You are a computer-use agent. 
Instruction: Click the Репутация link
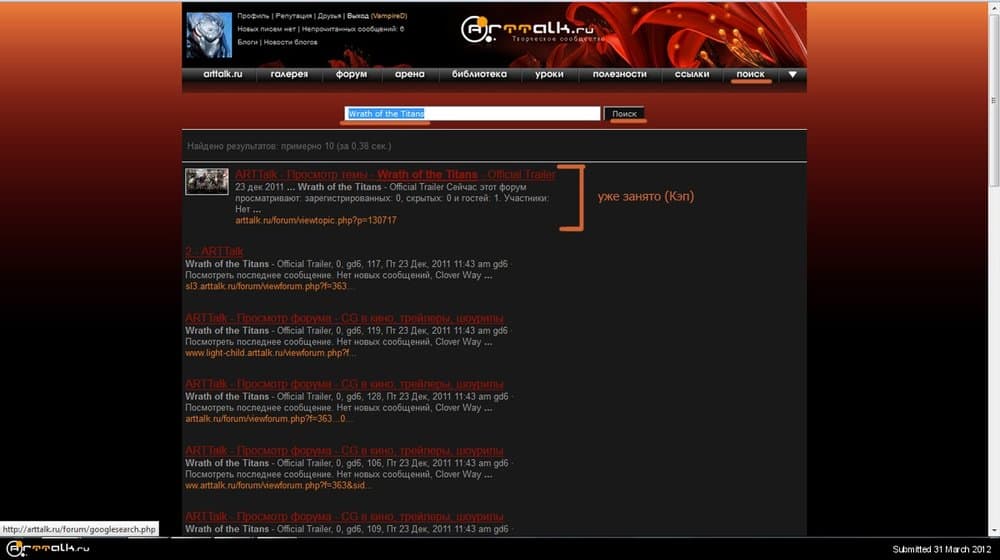(292, 17)
